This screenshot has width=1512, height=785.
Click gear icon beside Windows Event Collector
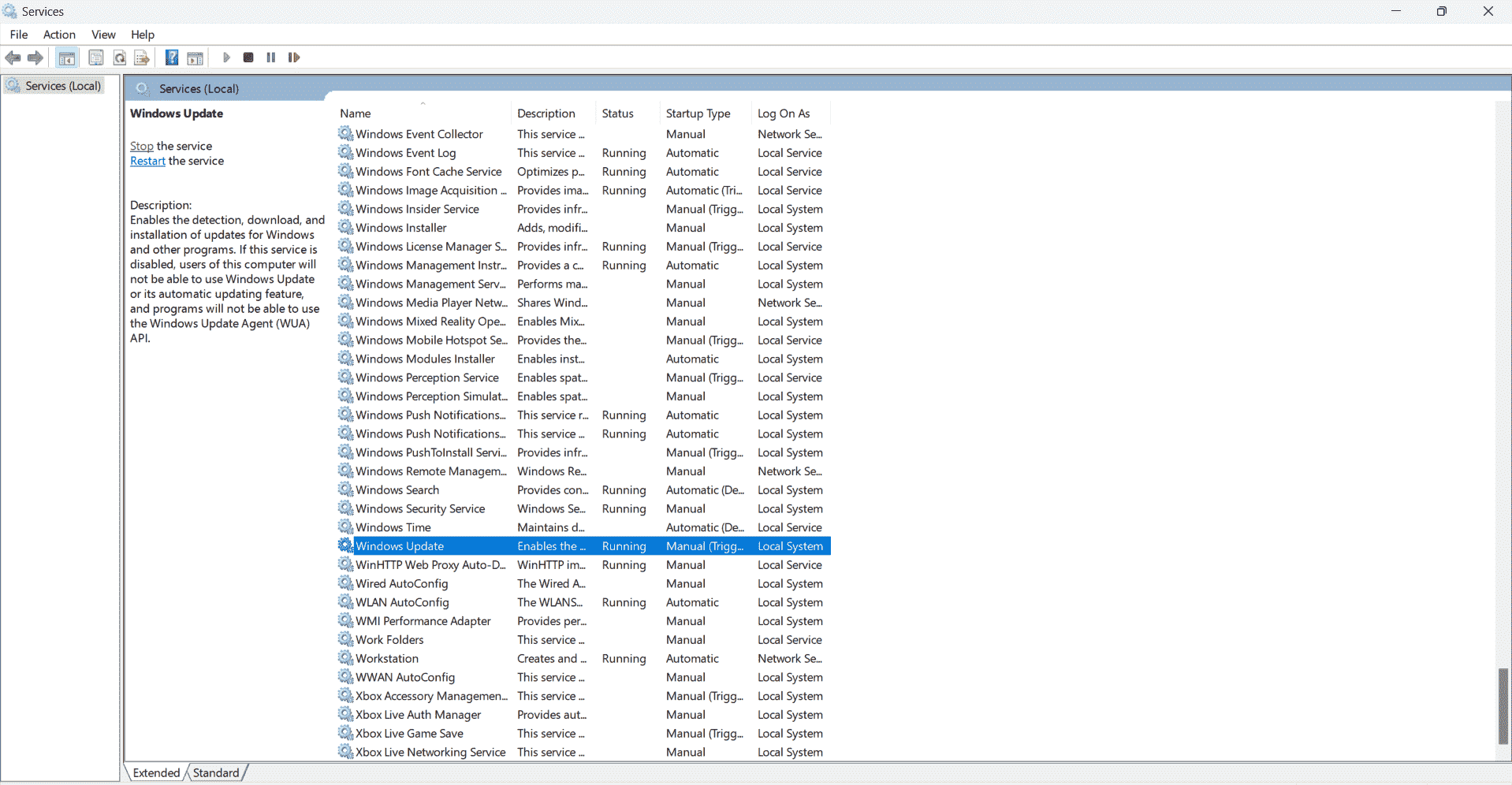(345, 133)
